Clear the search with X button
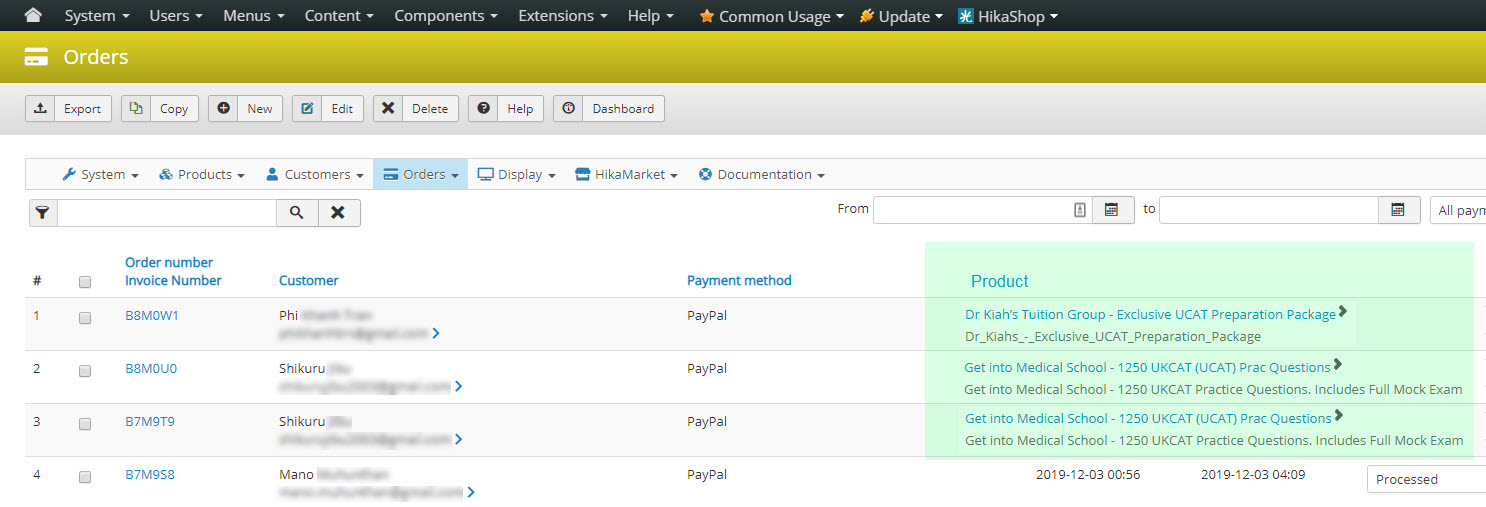The width and height of the screenshot is (1486, 507). pos(339,212)
